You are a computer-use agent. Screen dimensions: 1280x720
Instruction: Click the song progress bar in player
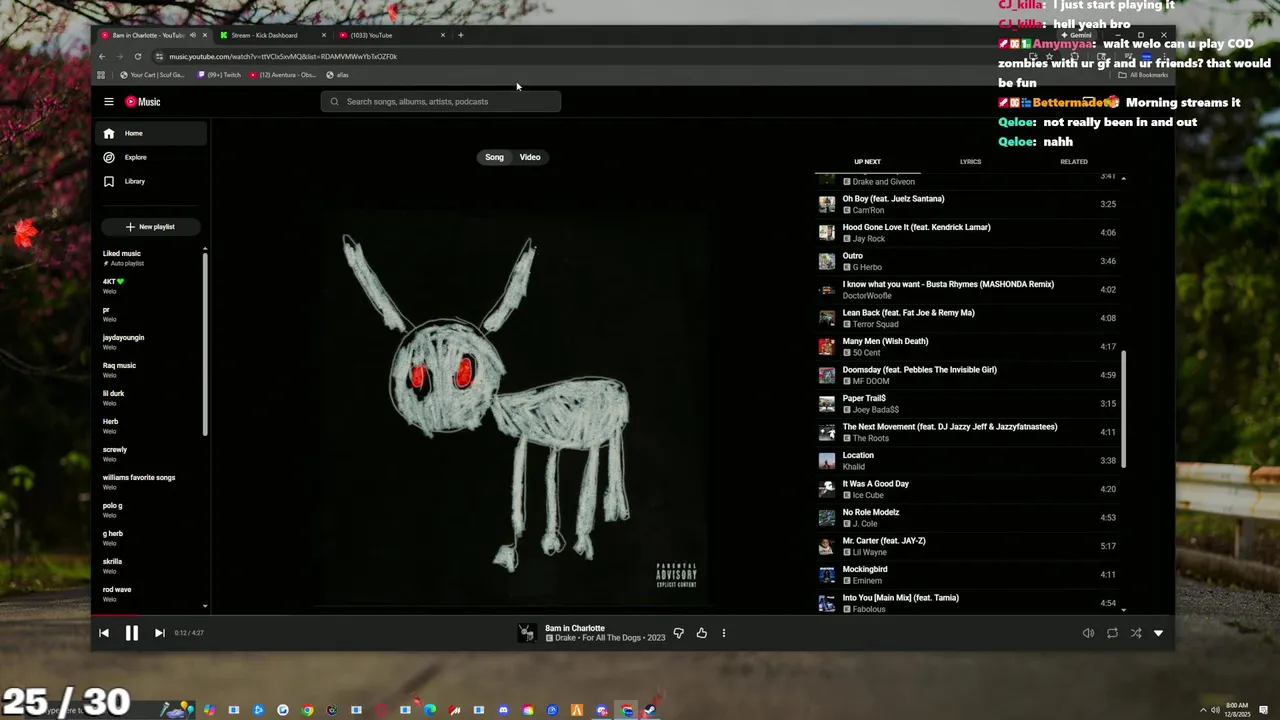coord(632,615)
